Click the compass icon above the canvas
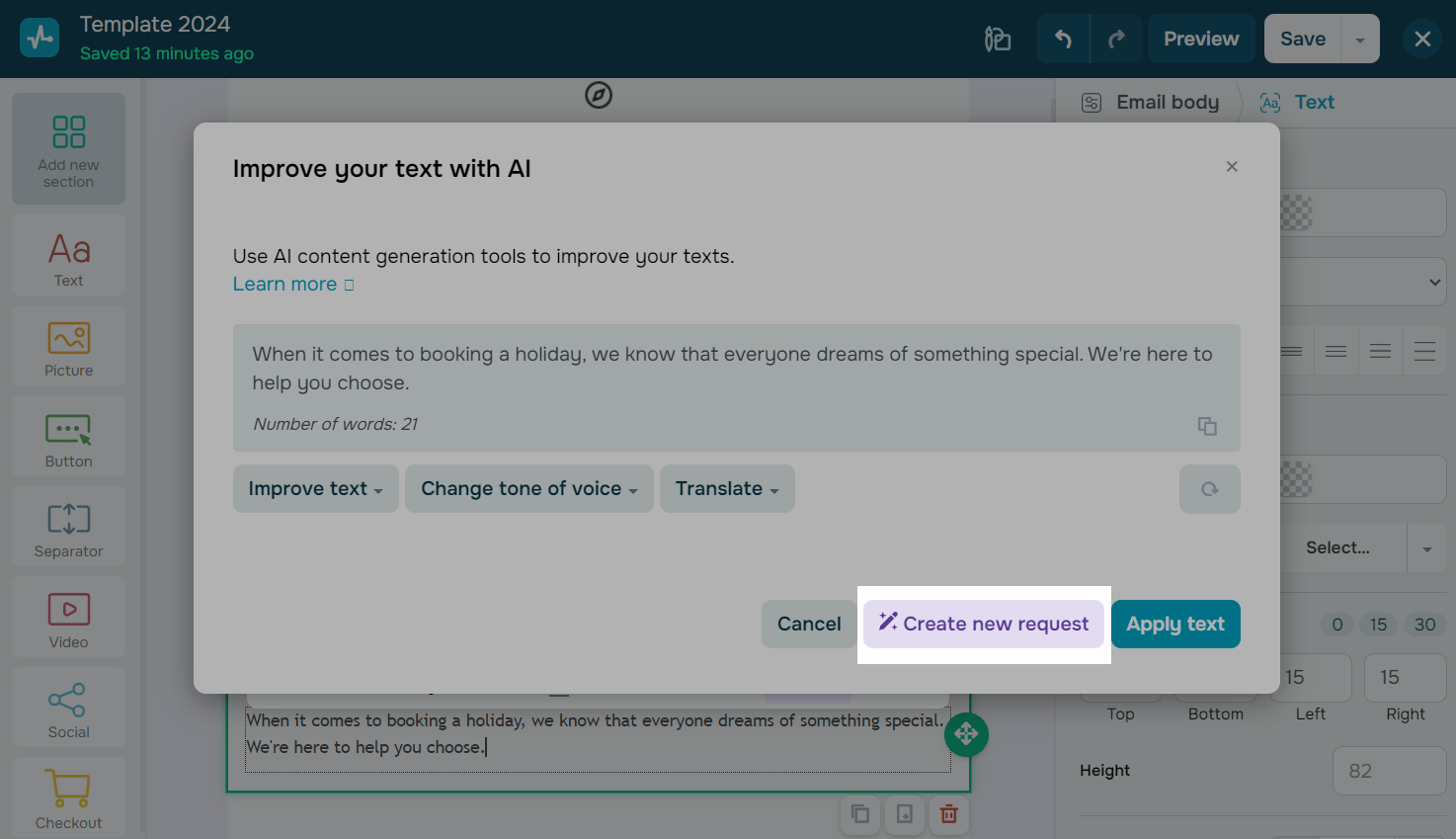This screenshot has width=1456, height=839. click(599, 95)
